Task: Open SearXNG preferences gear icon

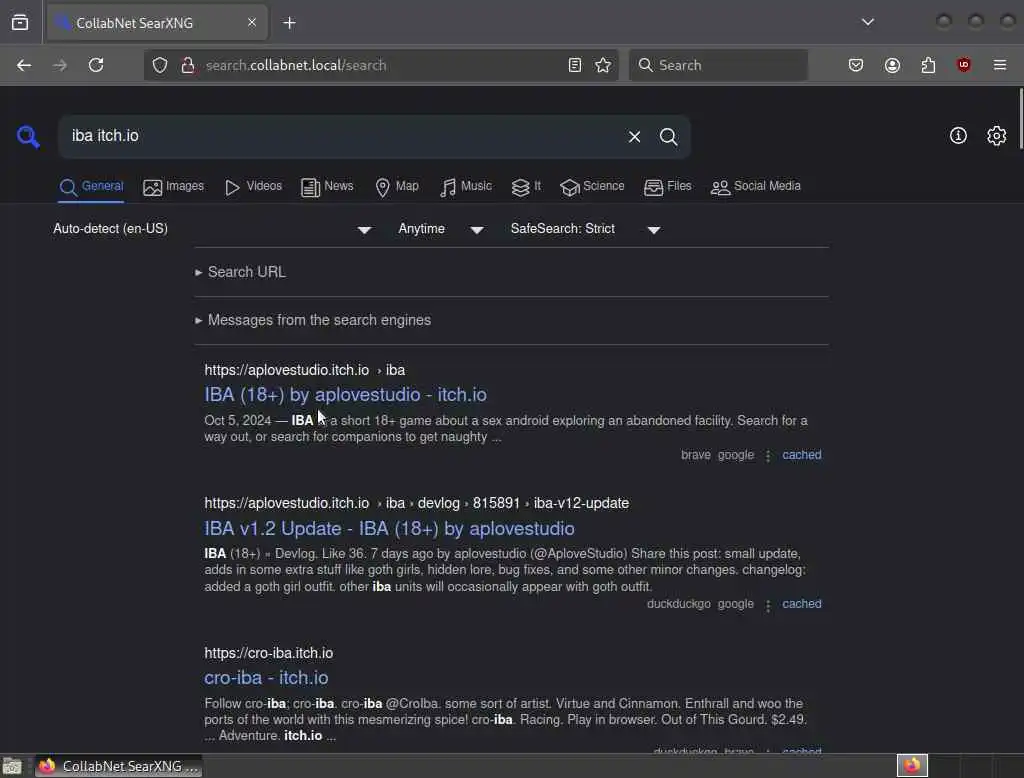Action: click(997, 136)
